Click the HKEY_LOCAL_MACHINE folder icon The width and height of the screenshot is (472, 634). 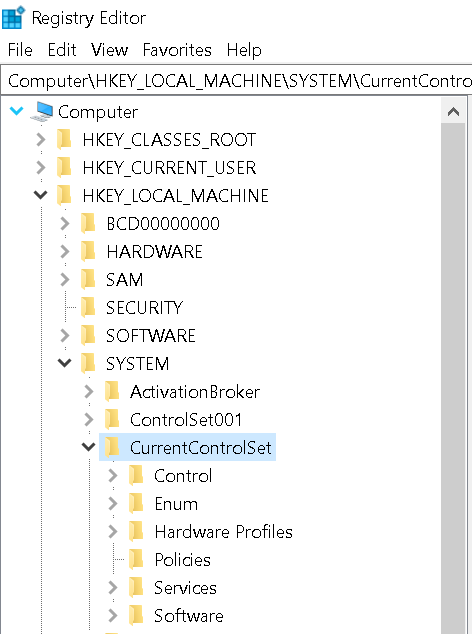point(64,195)
